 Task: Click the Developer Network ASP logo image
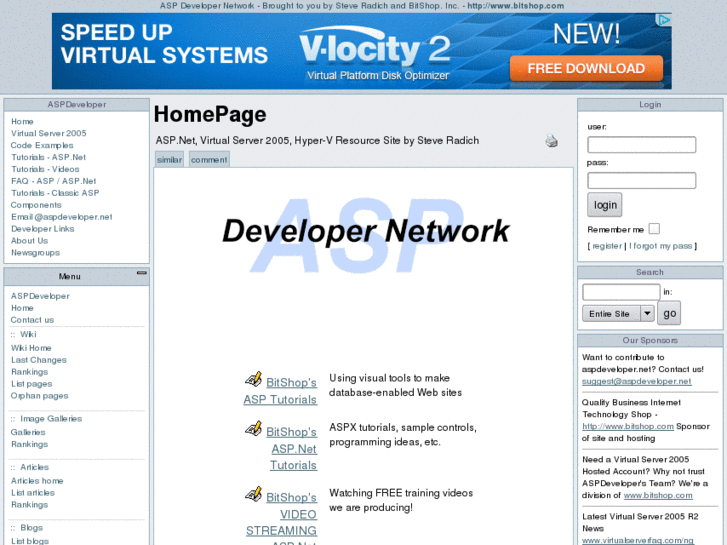(x=365, y=235)
